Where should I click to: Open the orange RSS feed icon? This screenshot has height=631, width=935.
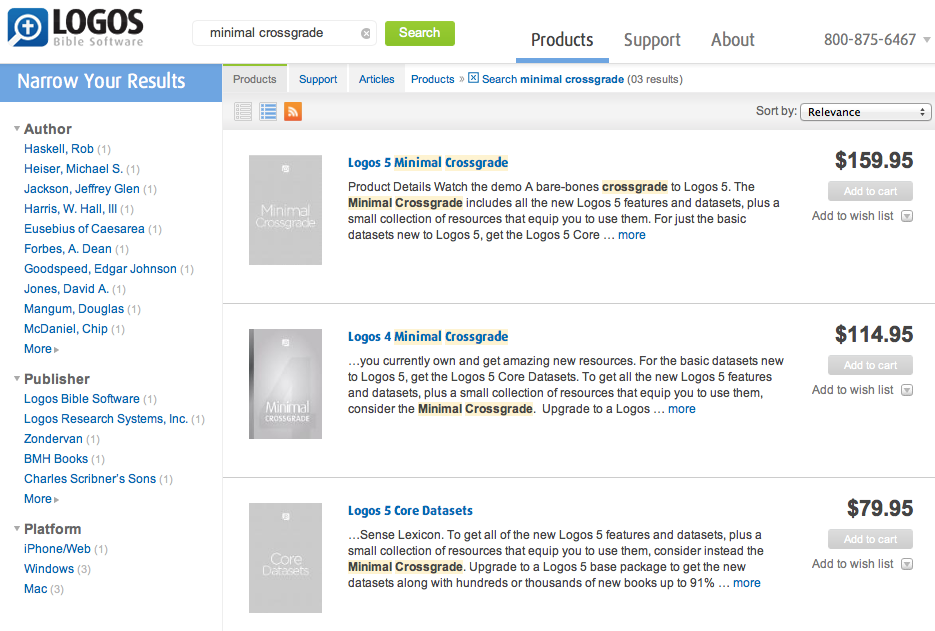293,112
